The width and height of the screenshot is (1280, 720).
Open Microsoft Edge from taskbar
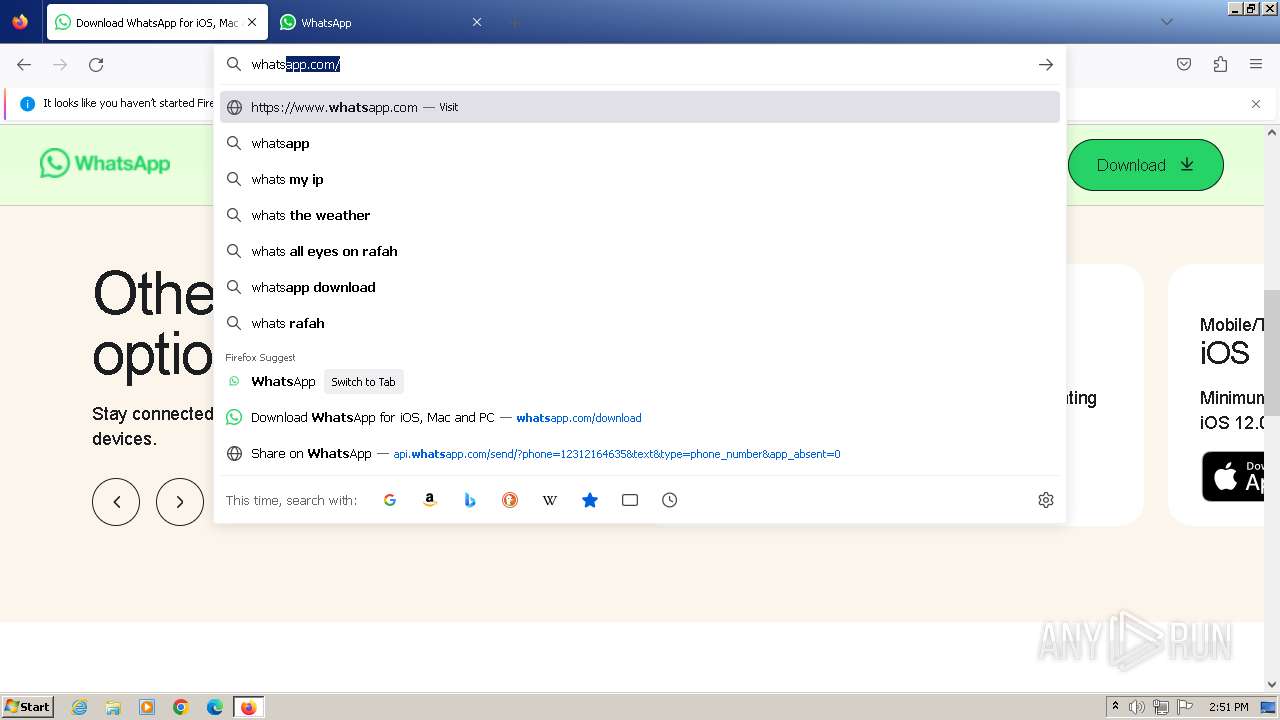(215, 707)
